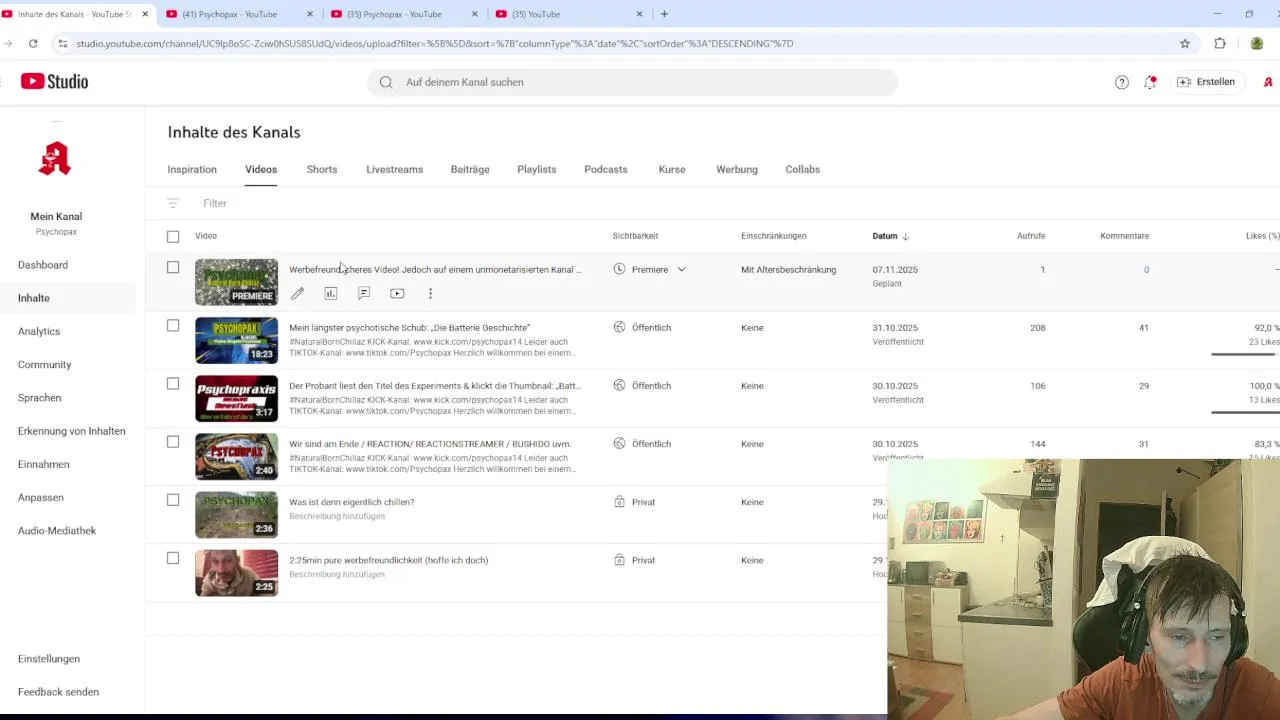This screenshot has height=720, width=1280.
Task: Click the Auf deinem Kanal suchen field
Action: click(632, 82)
